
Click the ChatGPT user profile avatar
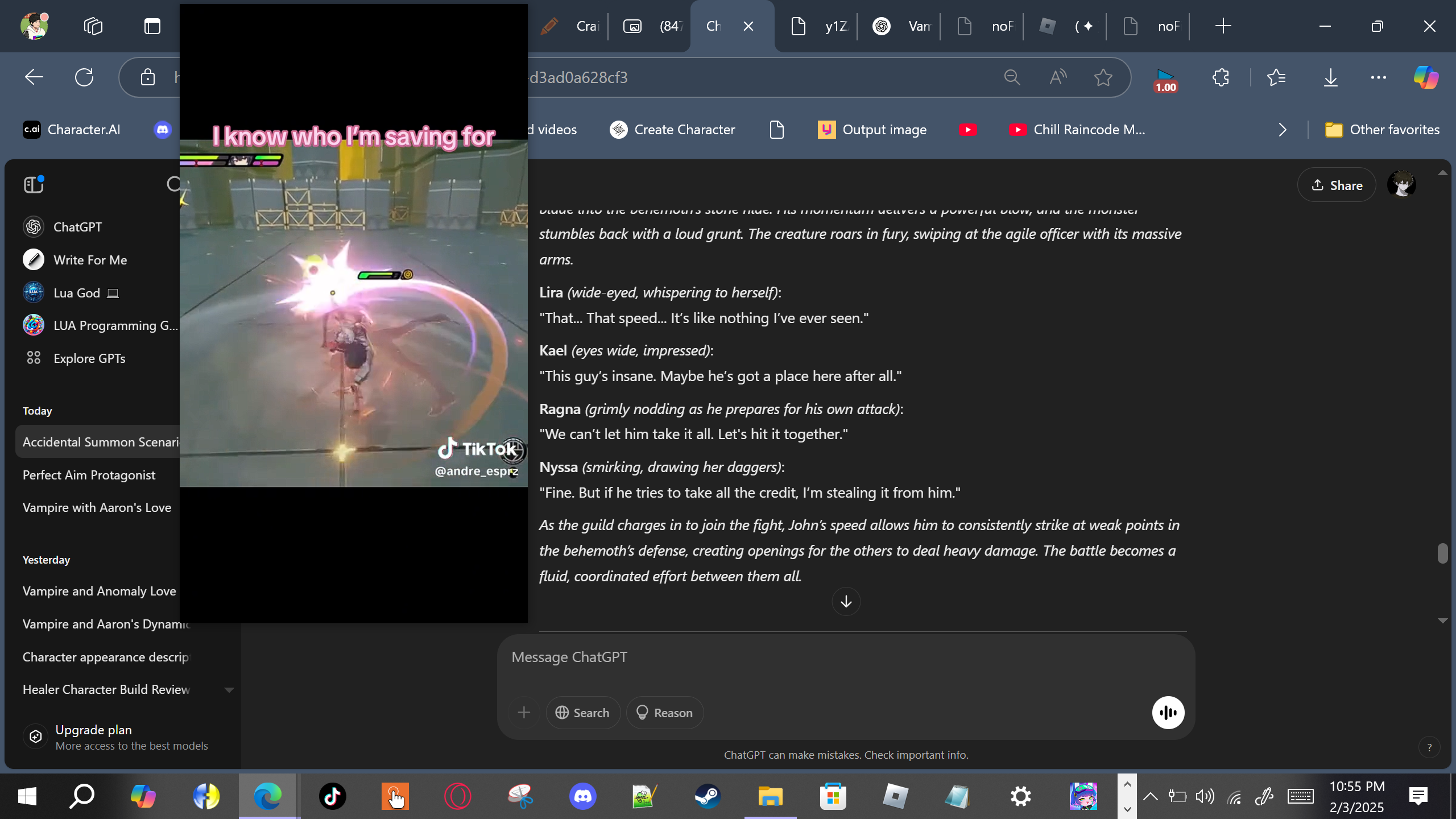pyautogui.click(x=1401, y=184)
